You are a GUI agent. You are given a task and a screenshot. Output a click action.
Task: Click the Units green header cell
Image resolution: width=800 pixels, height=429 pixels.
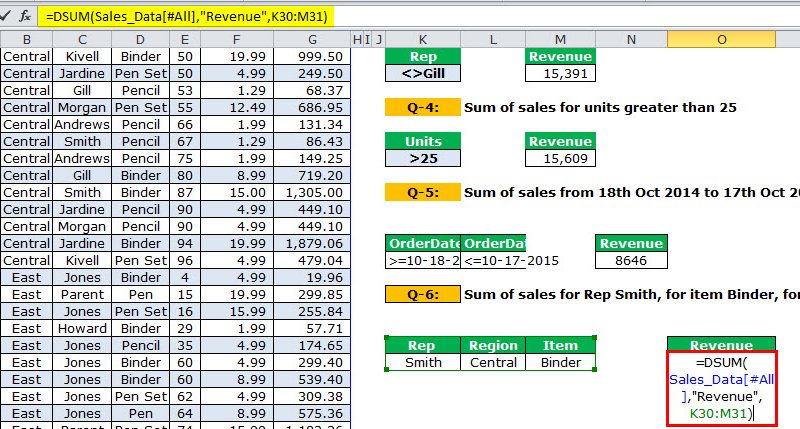click(x=423, y=141)
